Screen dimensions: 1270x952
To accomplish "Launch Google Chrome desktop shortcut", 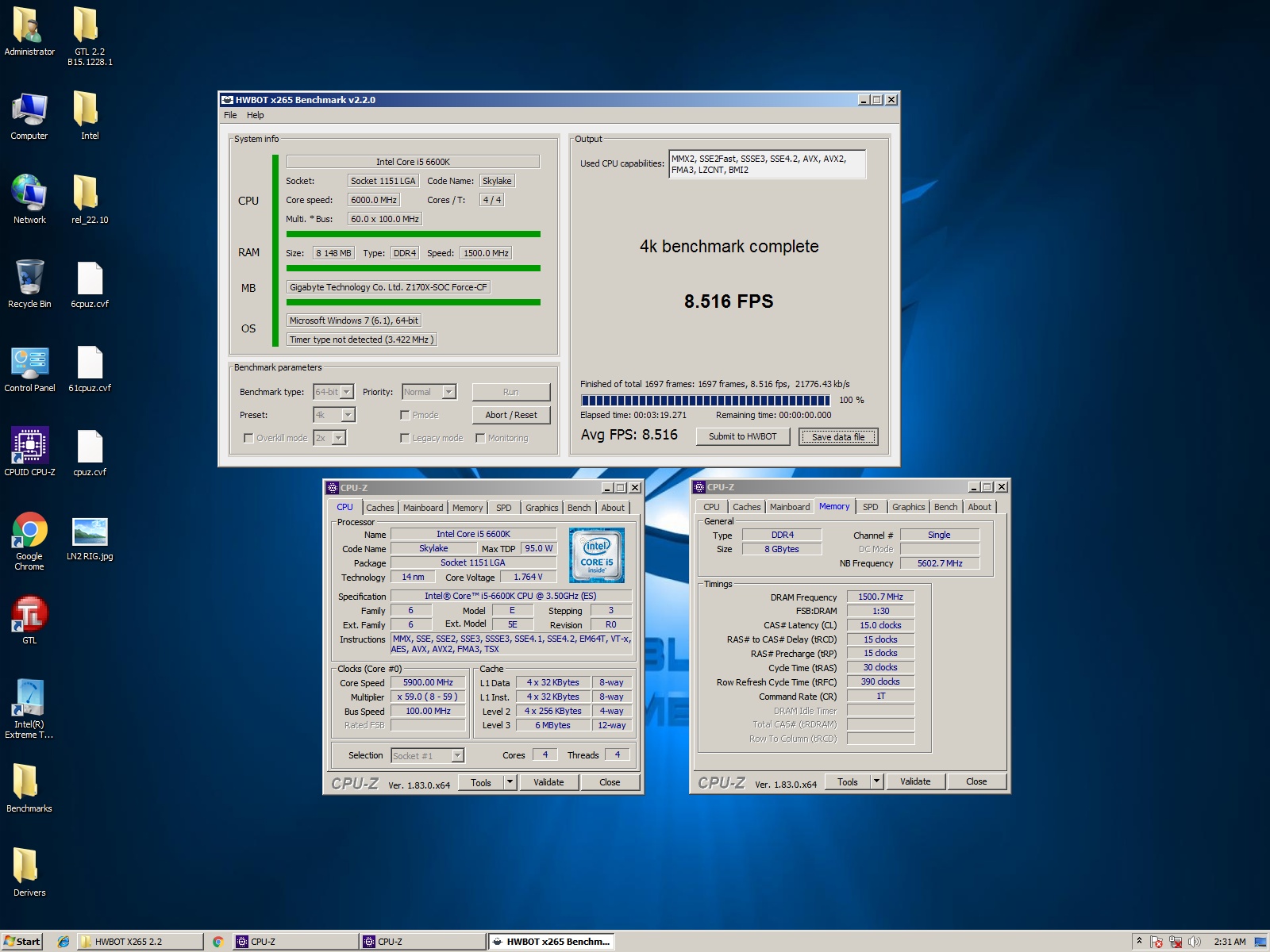I will point(29,541).
